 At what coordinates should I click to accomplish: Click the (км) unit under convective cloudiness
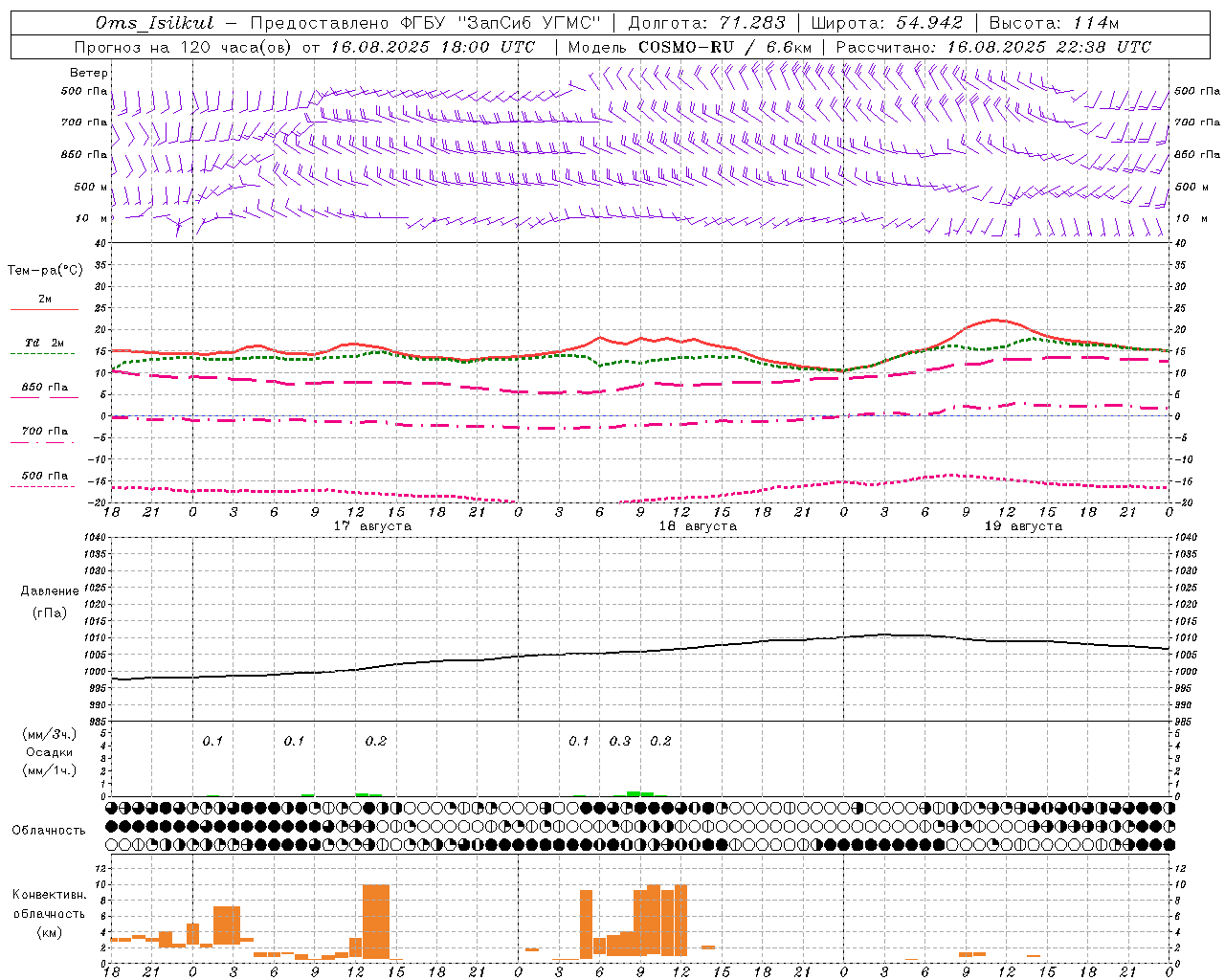[49, 931]
